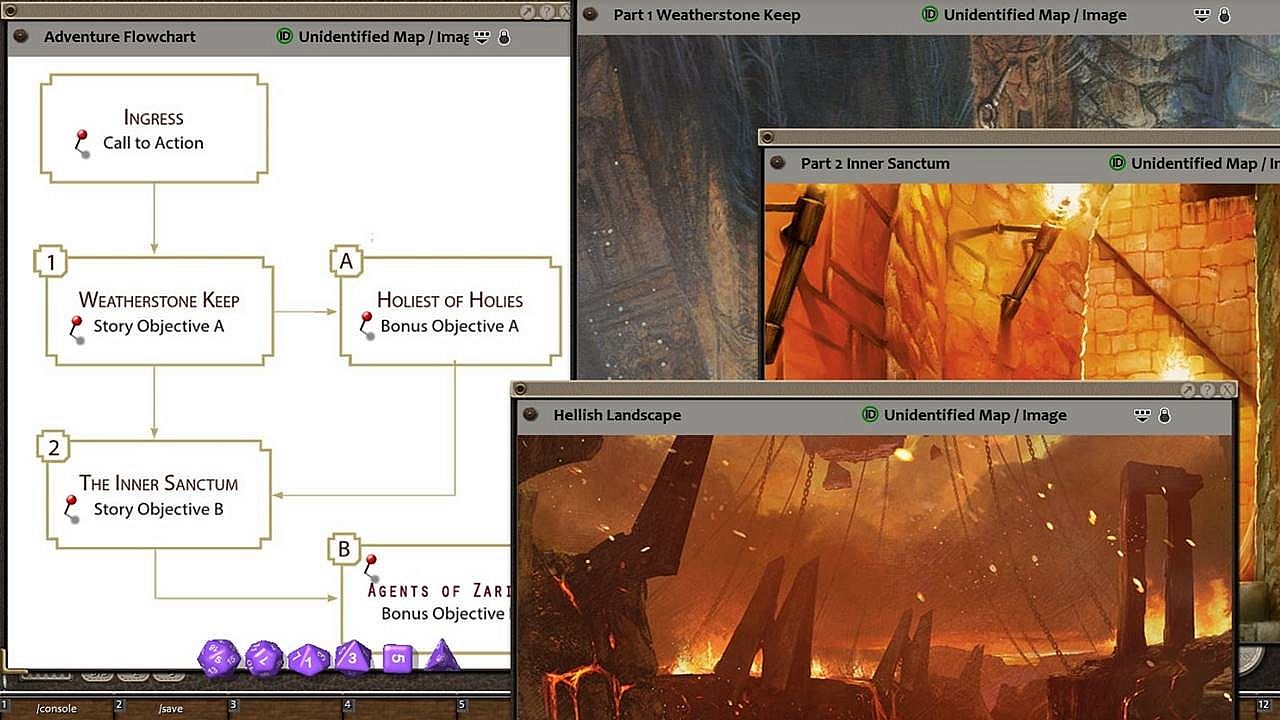Click the 'Ingress' flowchart title

(x=154, y=118)
